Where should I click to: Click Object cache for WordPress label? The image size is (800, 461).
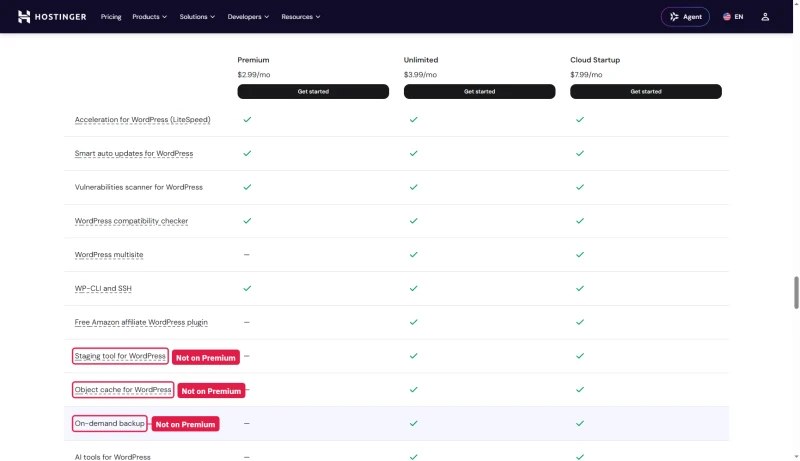[x=123, y=390]
